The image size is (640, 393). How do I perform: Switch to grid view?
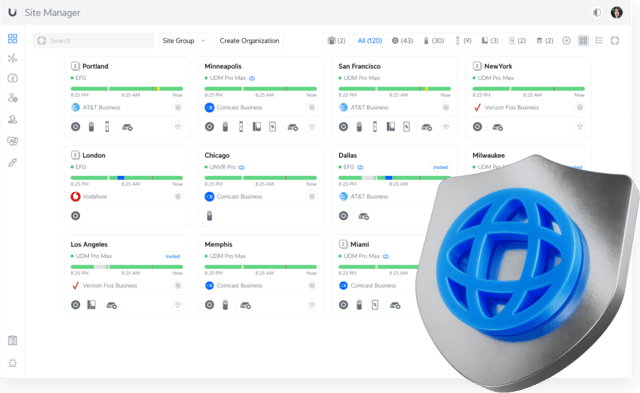(x=583, y=40)
